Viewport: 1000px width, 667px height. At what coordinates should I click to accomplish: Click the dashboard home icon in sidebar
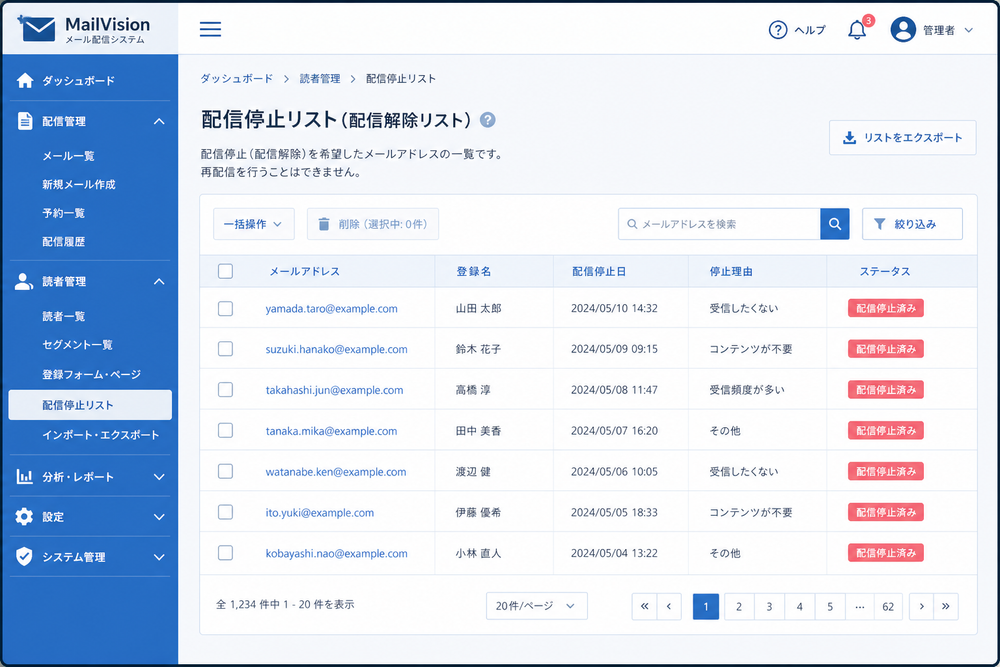(x=25, y=80)
